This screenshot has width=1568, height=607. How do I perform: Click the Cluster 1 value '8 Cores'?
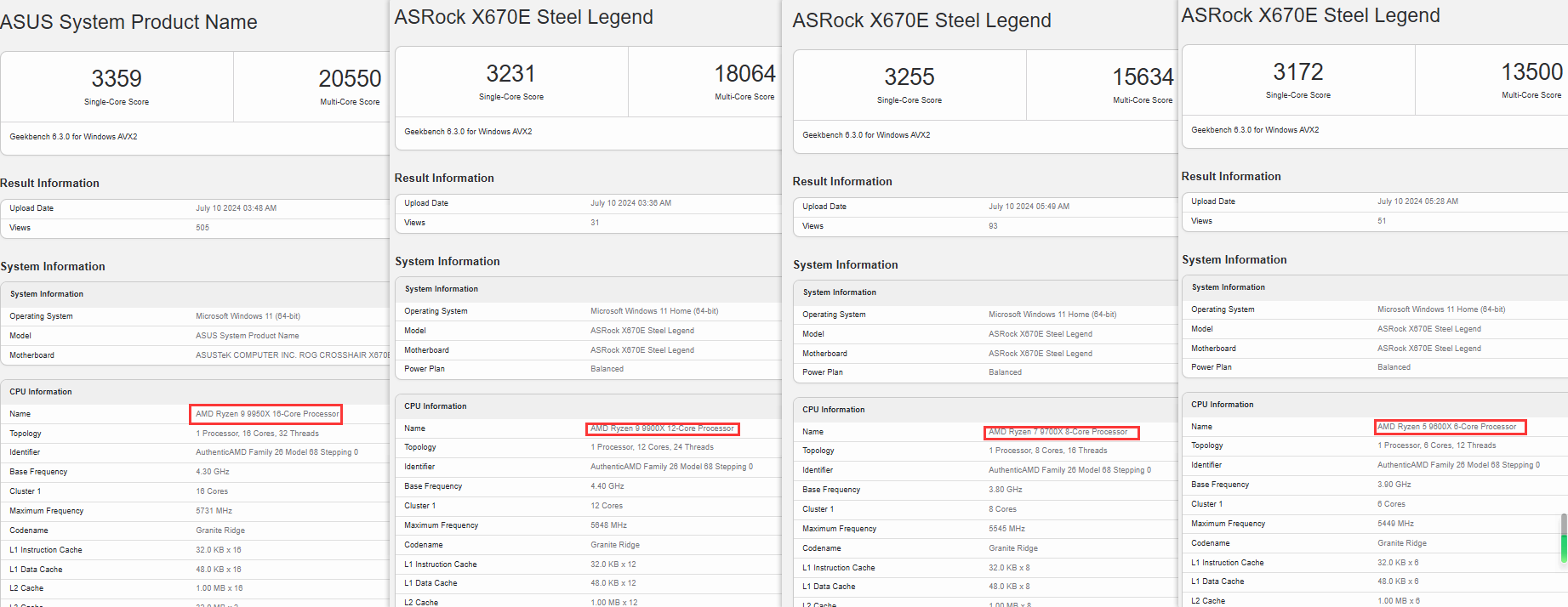tap(1002, 509)
